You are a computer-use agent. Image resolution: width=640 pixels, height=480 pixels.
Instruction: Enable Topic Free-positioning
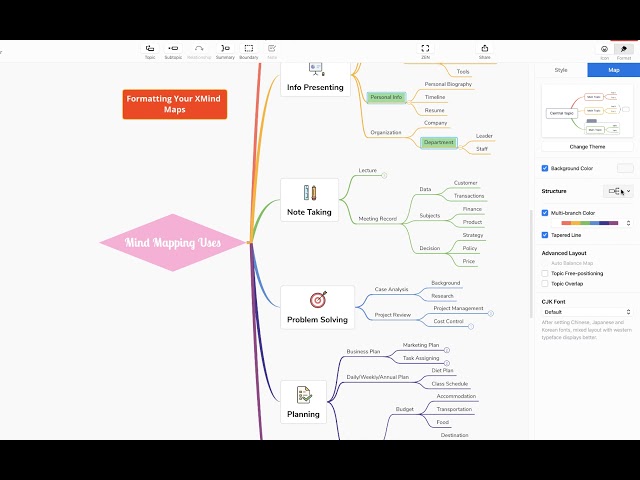(544, 273)
